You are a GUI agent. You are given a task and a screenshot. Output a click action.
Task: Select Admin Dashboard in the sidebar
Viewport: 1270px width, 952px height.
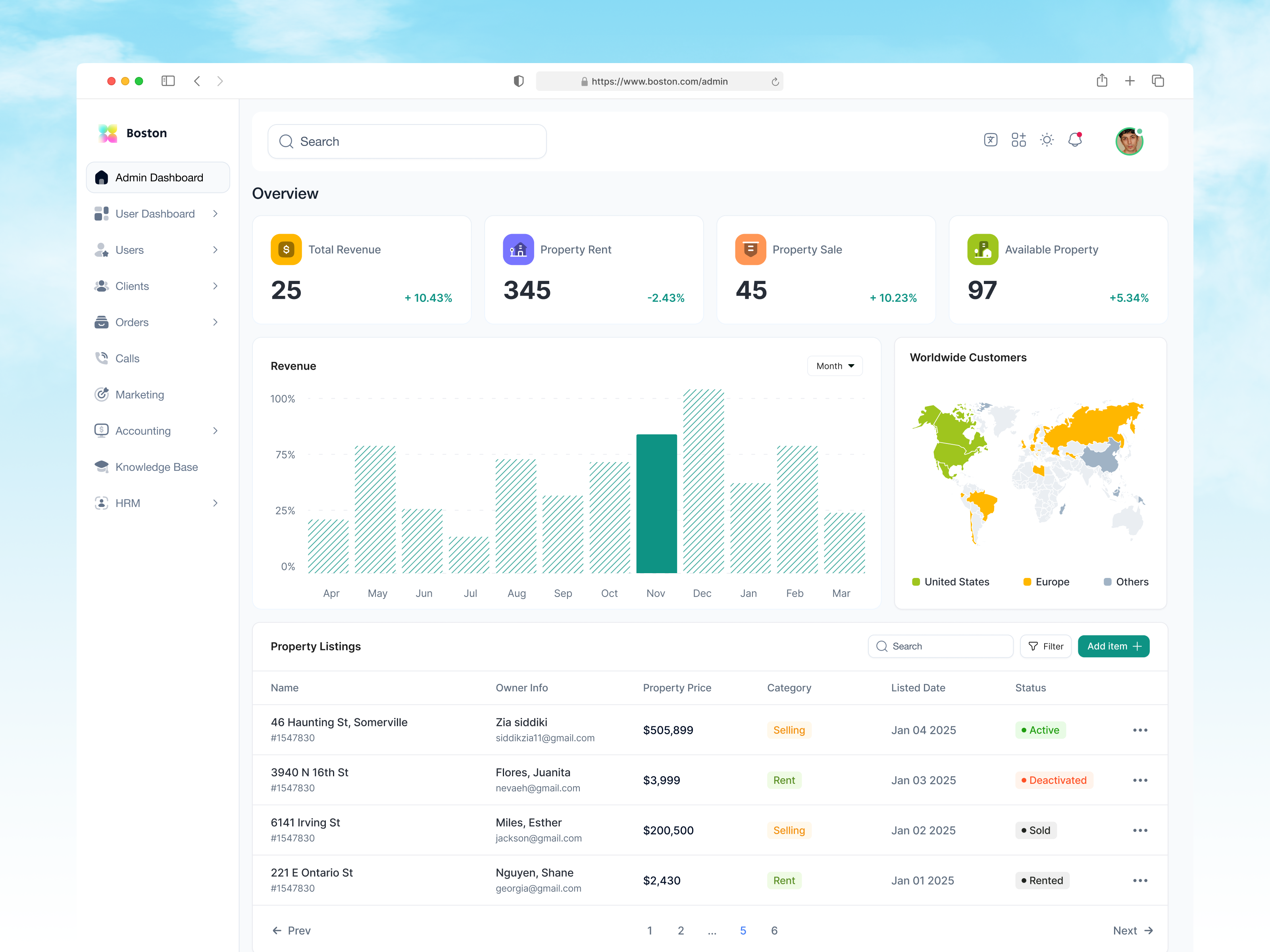[x=158, y=177]
